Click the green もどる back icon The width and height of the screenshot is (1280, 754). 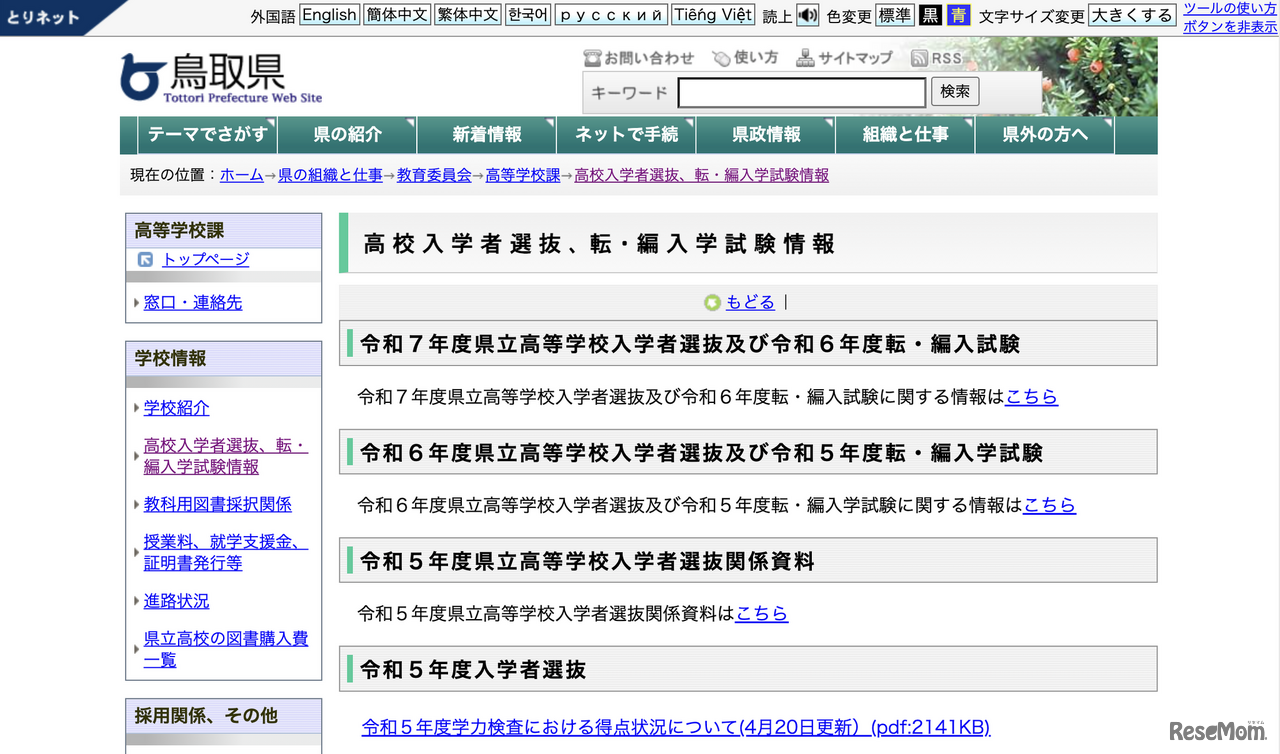(712, 302)
